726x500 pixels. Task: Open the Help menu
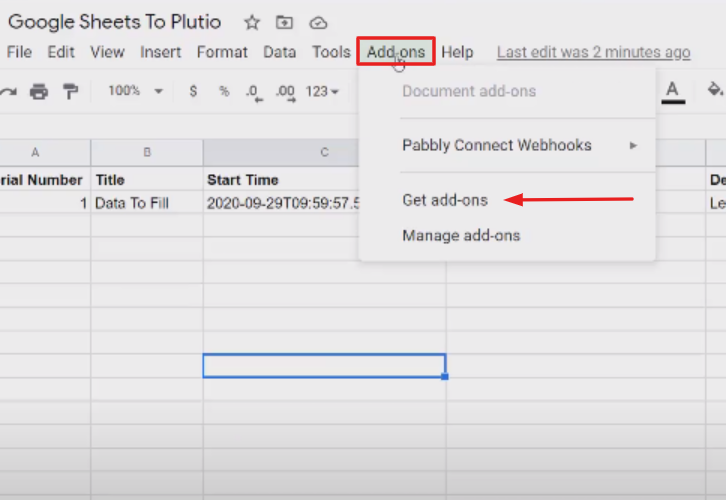[x=457, y=52]
